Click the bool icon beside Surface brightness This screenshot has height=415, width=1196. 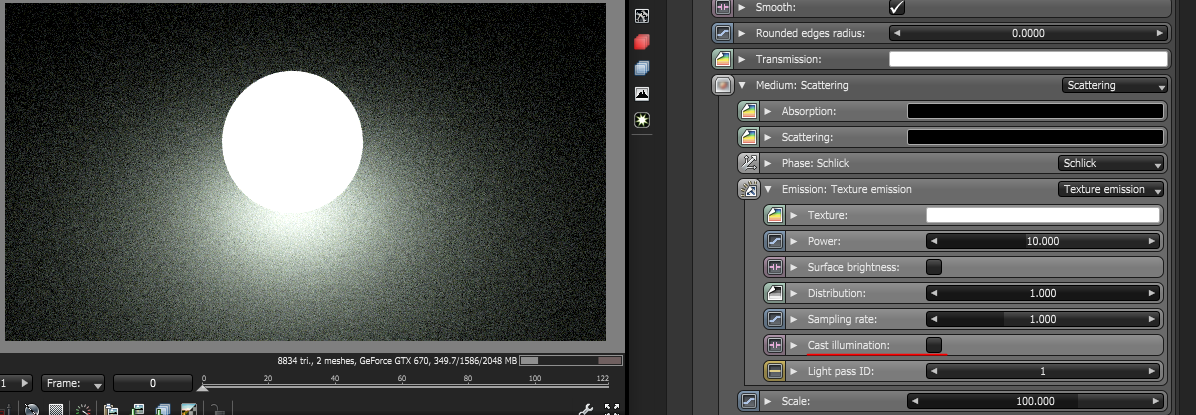point(774,267)
